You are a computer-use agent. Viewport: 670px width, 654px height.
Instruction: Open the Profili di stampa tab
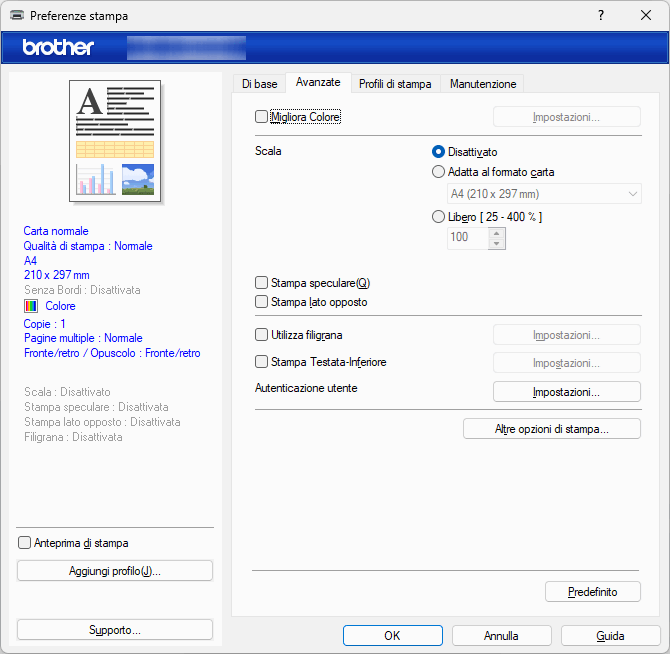[395, 84]
